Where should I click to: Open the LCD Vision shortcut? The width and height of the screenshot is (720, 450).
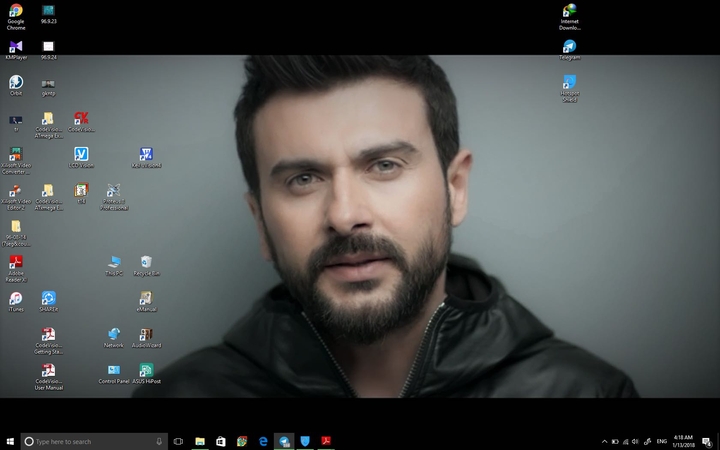coord(81,158)
